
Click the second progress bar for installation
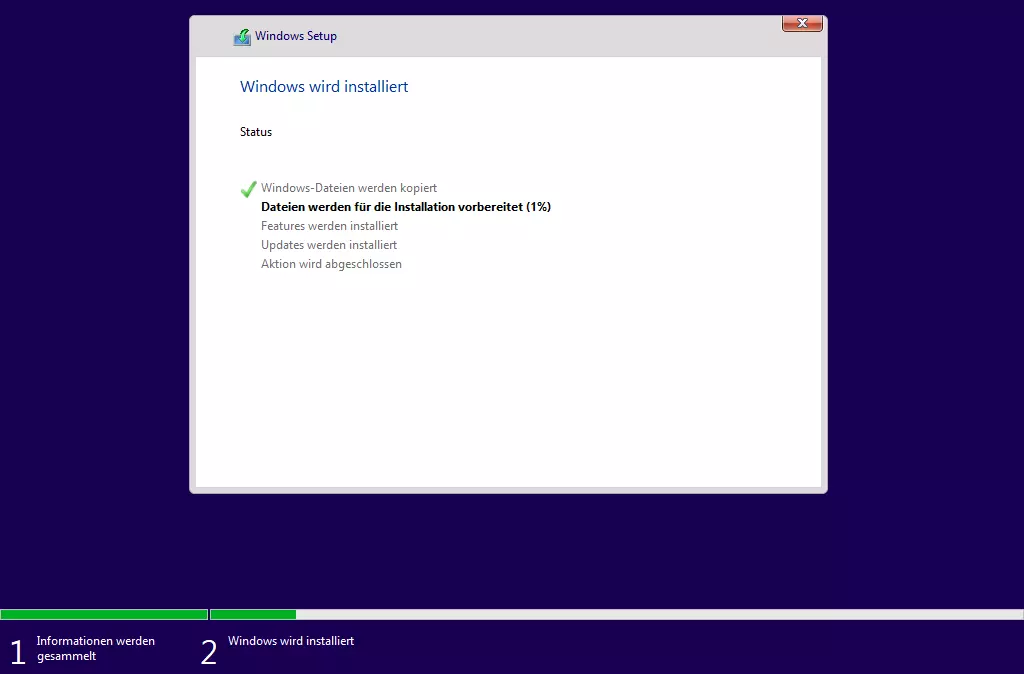tap(616, 615)
